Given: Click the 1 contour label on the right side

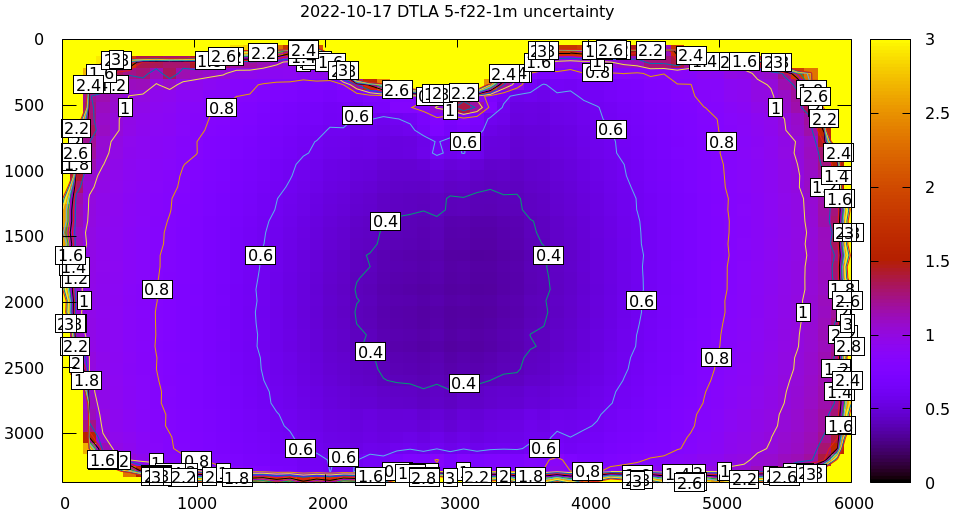Looking at the screenshot, I should click(x=802, y=312).
